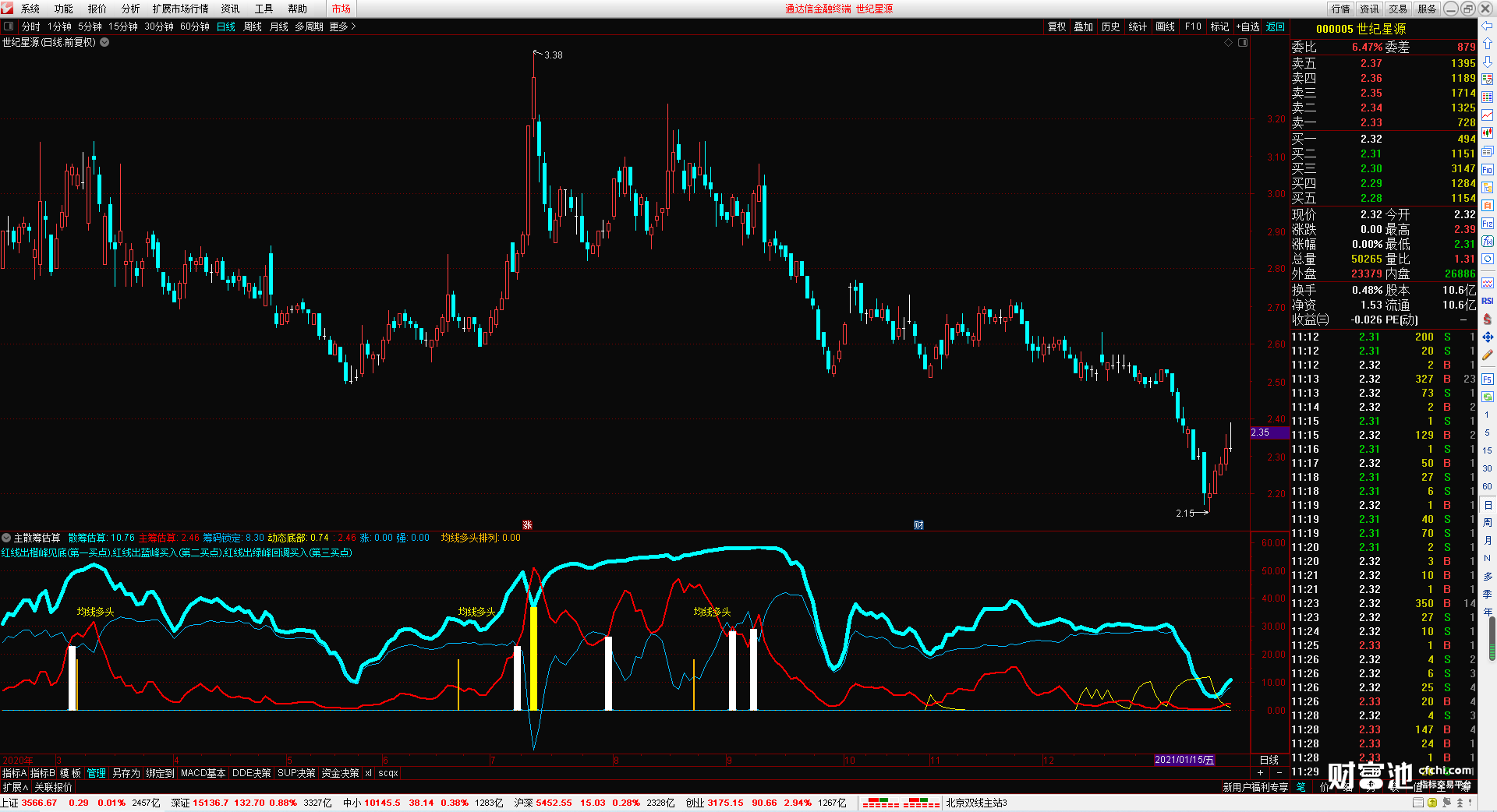Expand chart panel using top-right square icon
The image size is (1497, 812).
point(1243,43)
